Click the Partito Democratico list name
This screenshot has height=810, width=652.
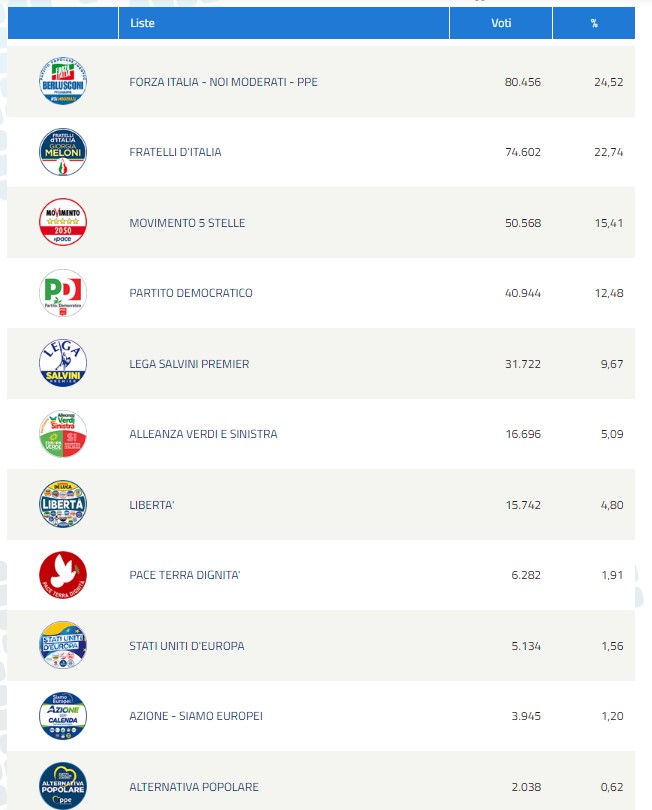click(x=190, y=293)
